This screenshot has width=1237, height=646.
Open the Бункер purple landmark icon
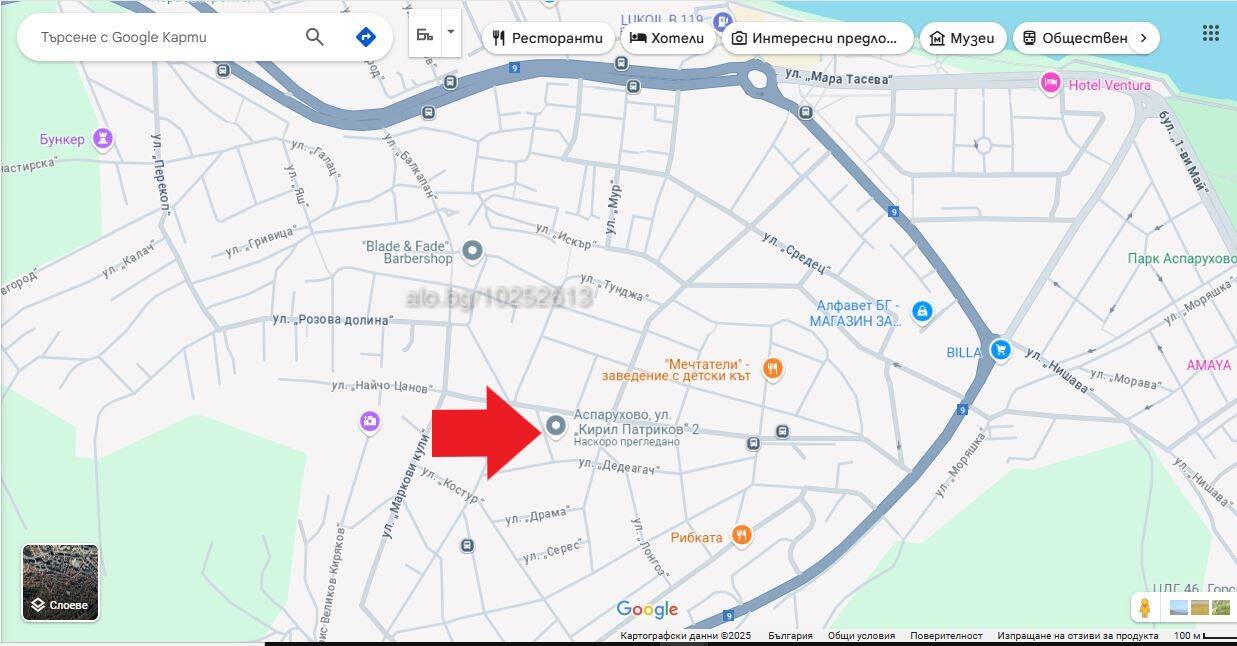point(103,139)
